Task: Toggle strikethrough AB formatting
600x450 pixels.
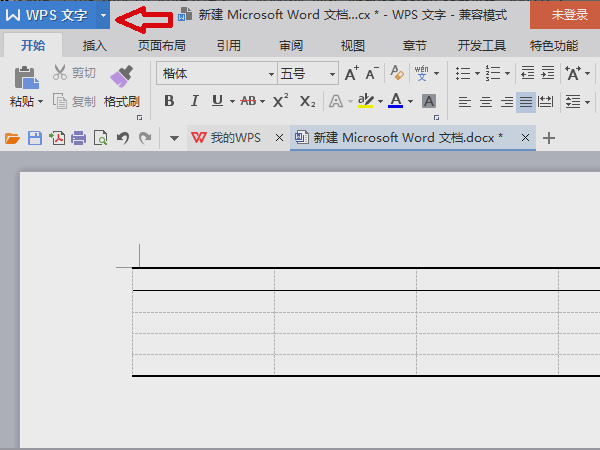Action: tap(248, 101)
